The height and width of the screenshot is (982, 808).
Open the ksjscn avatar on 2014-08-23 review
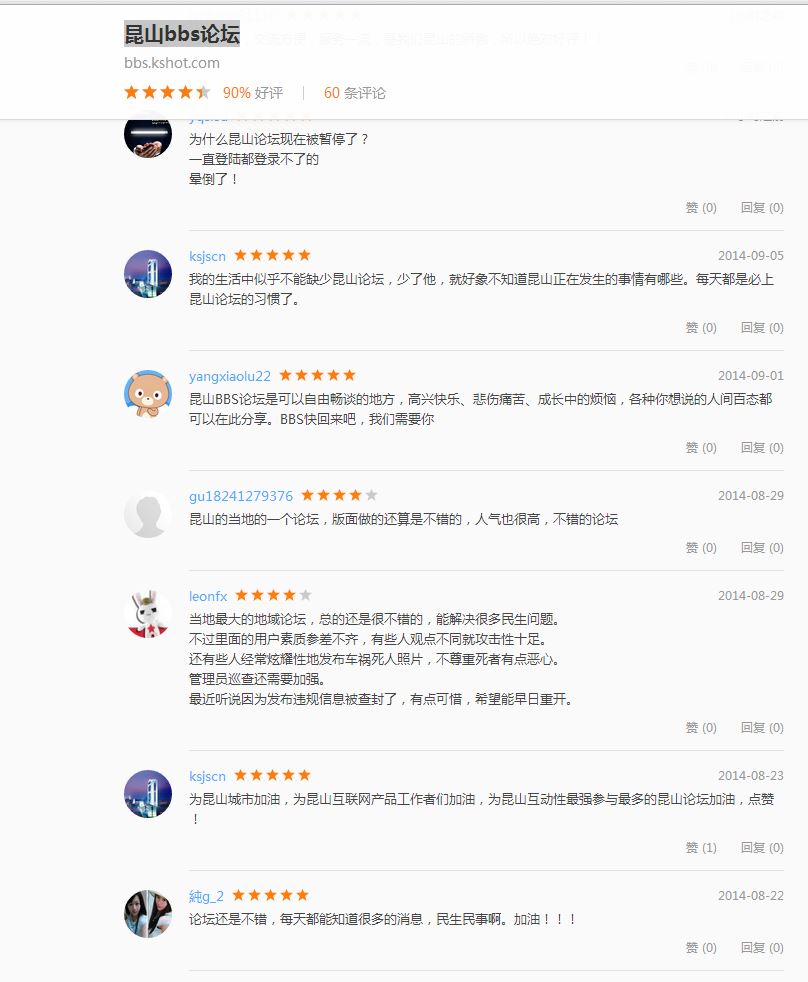click(x=148, y=793)
